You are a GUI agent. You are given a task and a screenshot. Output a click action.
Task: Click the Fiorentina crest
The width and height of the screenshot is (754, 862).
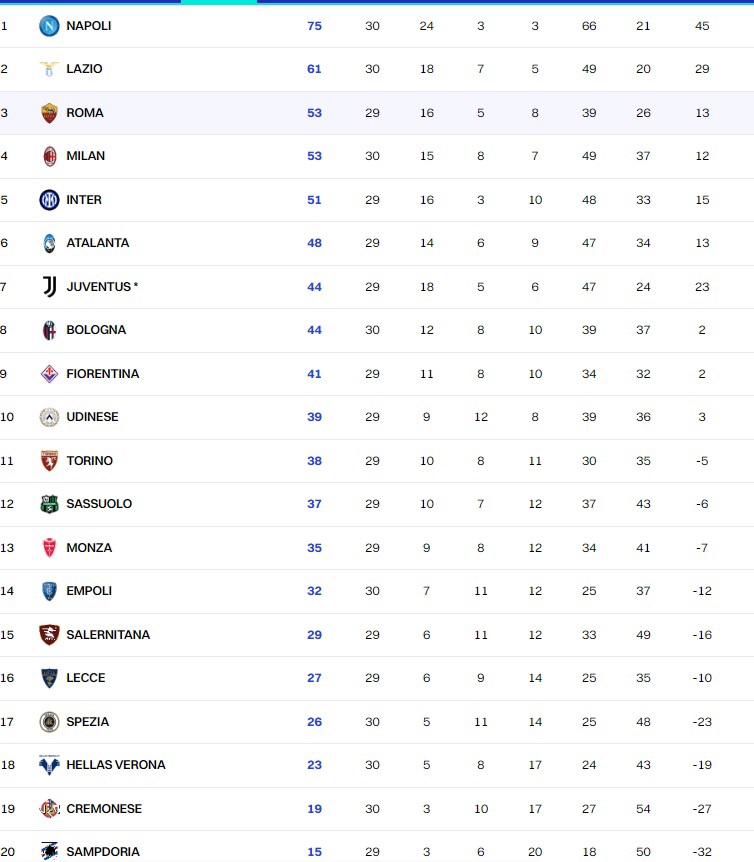(49, 374)
